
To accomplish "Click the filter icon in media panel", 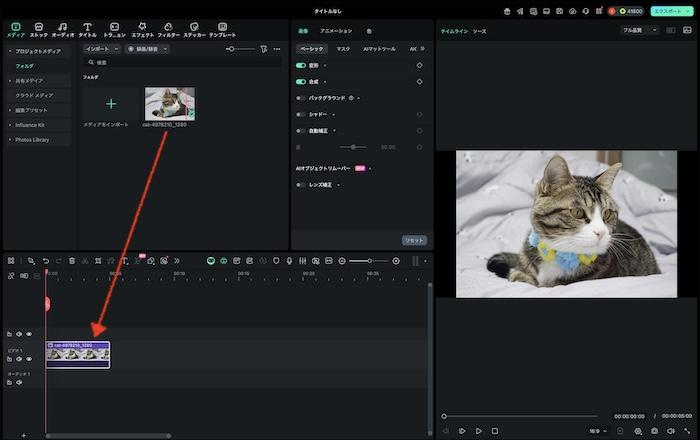I will point(264,48).
